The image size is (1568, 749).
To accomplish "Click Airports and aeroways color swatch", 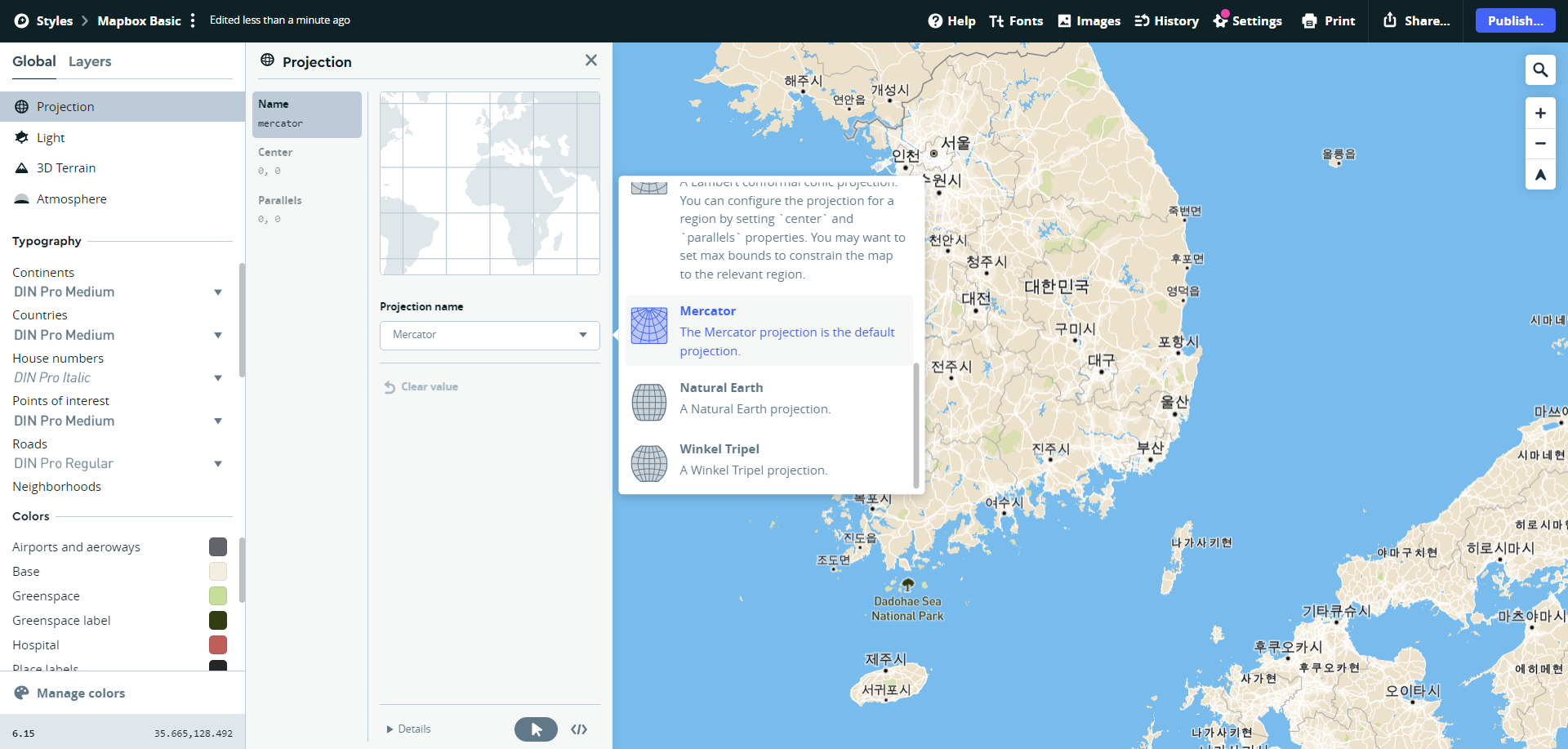I will 218,547.
